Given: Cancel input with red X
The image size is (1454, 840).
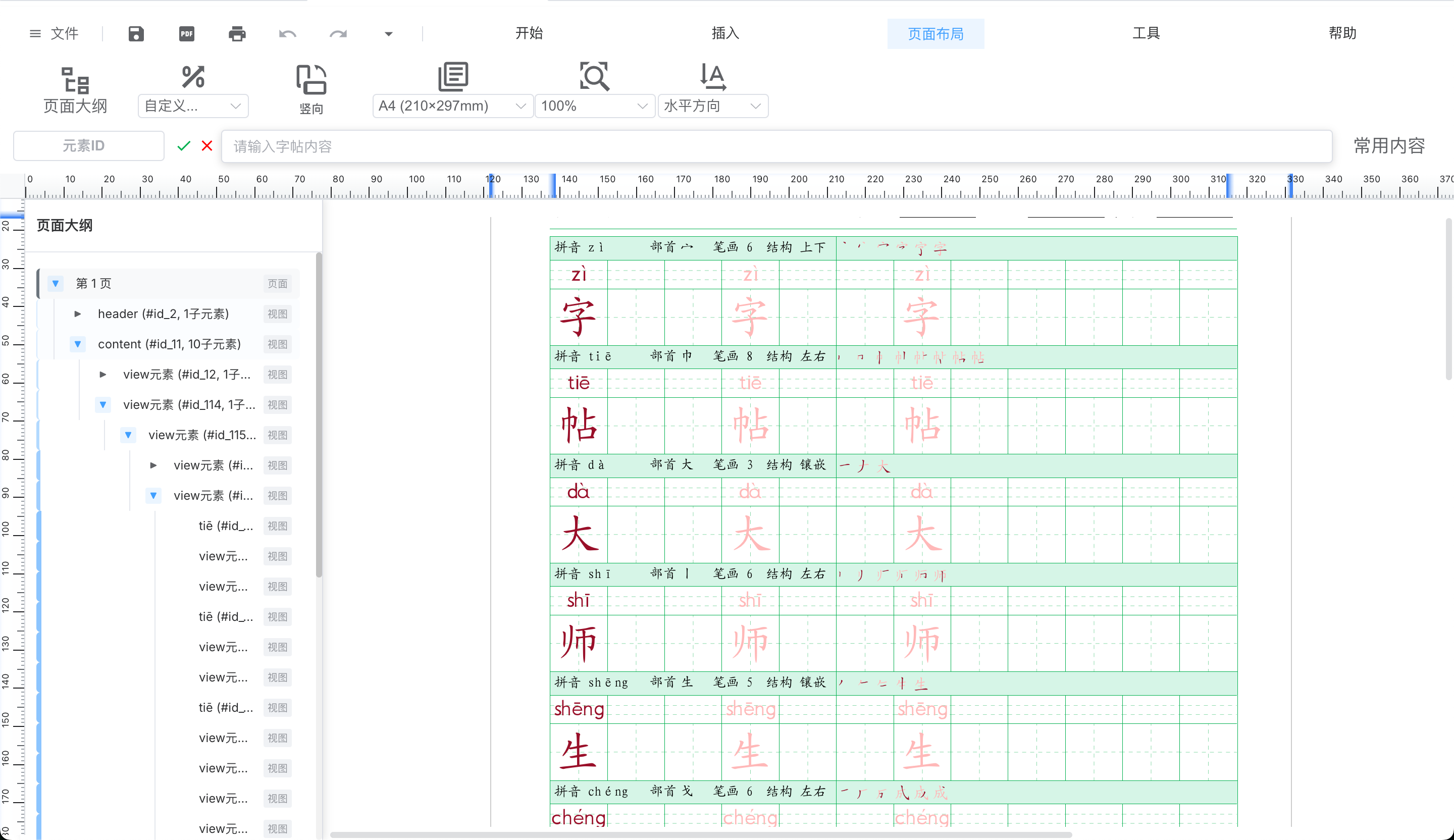Looking at the screenshot, I should [x=207, y=146].
